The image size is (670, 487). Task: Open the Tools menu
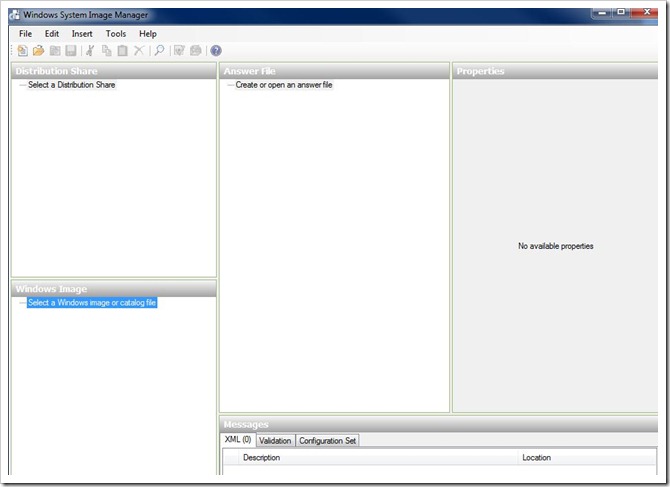pos(116,34)
